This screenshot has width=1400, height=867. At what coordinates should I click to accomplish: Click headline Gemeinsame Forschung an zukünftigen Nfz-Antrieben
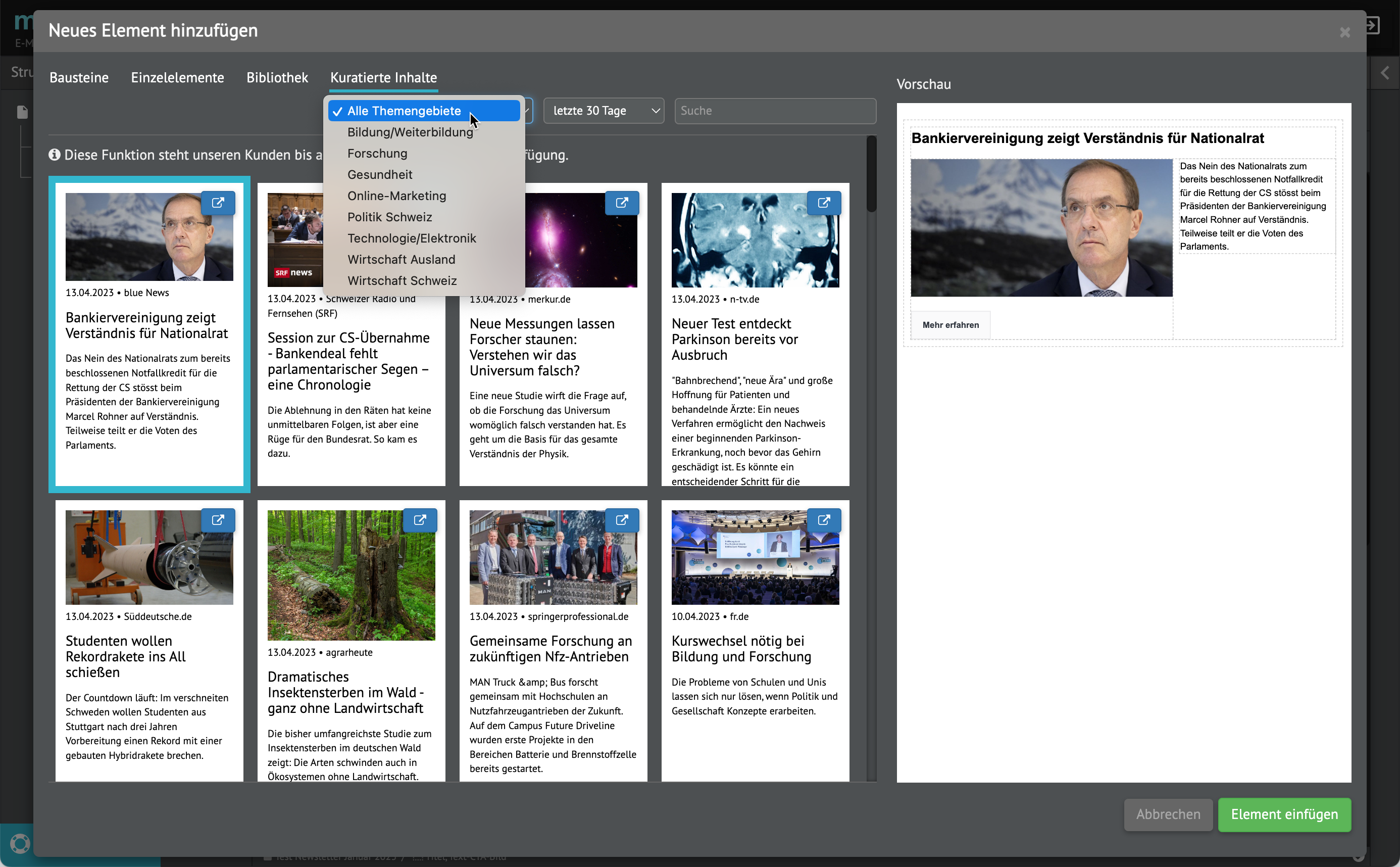point(551,649)
